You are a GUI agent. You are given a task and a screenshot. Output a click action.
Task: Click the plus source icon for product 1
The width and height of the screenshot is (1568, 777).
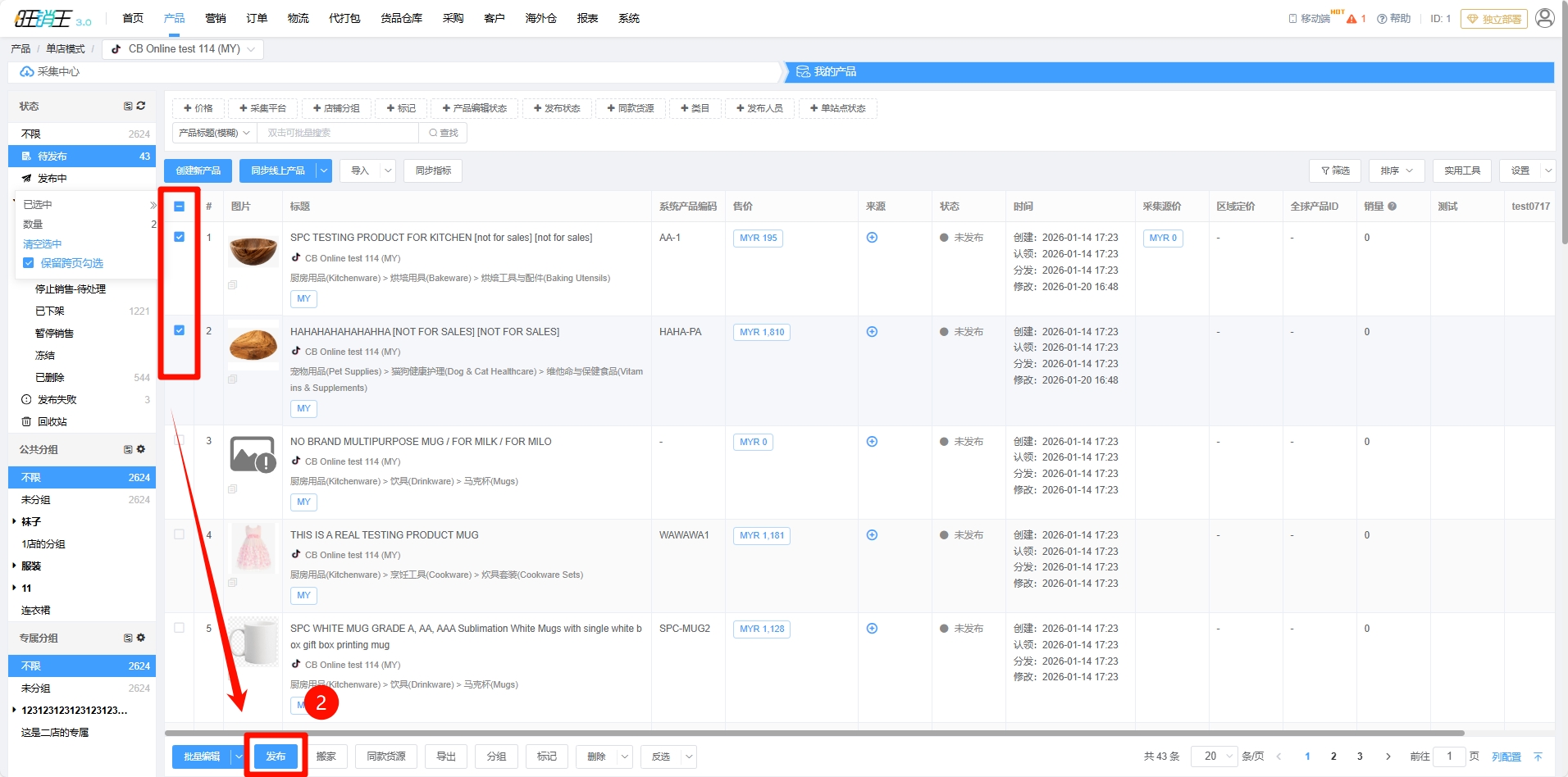point(872,238)
